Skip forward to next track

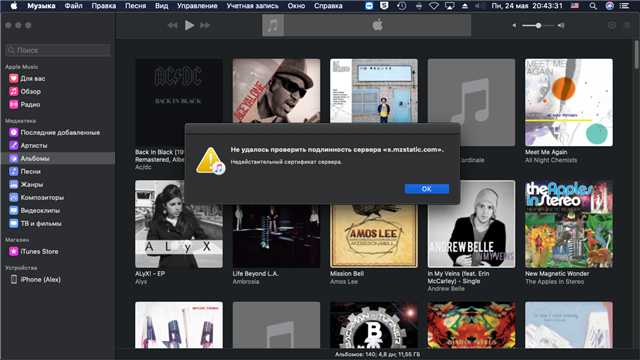[205, 25]
